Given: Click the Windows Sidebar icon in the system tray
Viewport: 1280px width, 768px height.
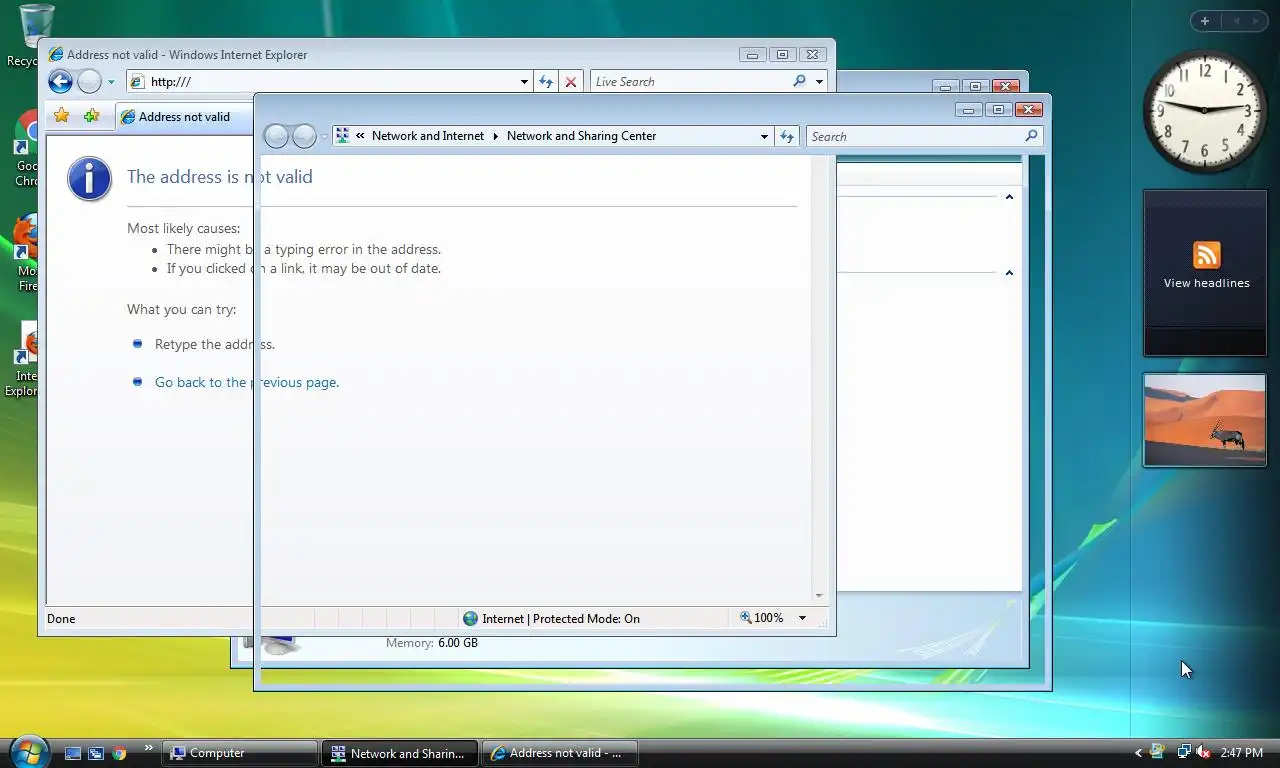Looking at the screenshot, I should click(1158, 752).
